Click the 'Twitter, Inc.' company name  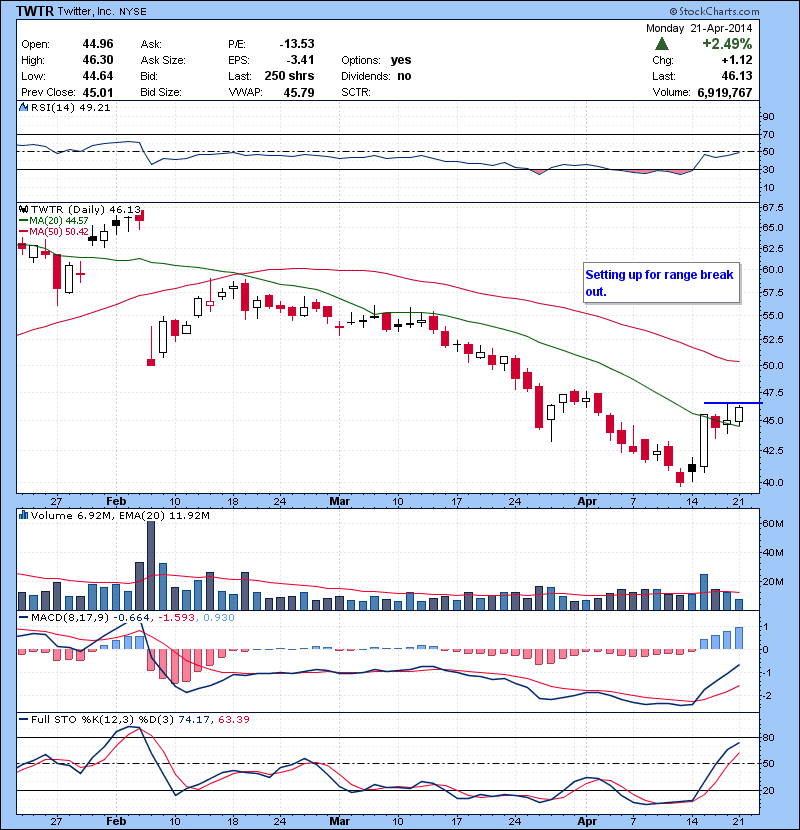[86, 11]
